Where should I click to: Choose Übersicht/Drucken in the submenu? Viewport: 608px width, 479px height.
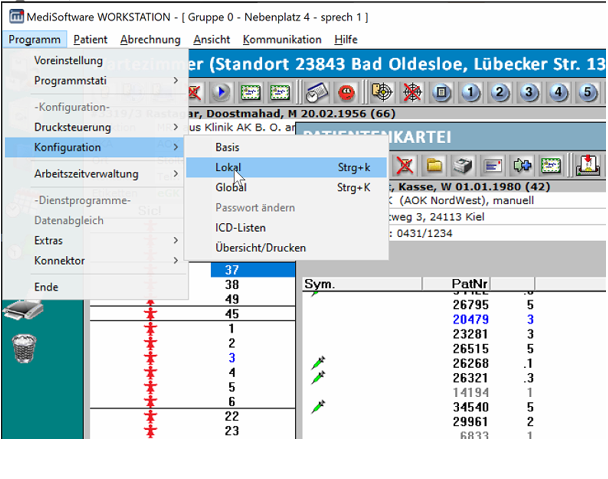pyautogui.click(x=286, y=248)
